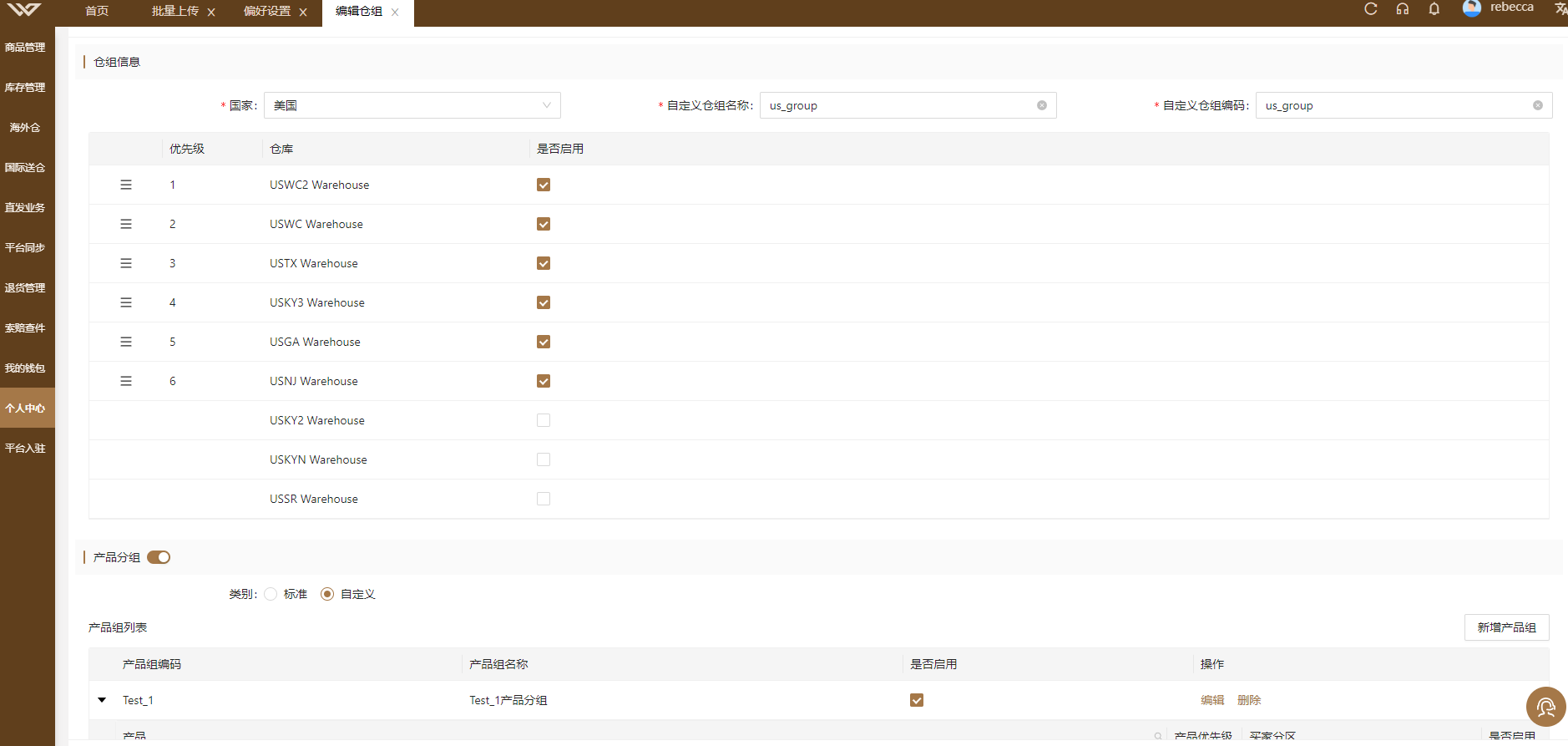Screen dimensions: 1568x746
Task: Open 我的钱包 in sidebar
Action: (25, 368)
